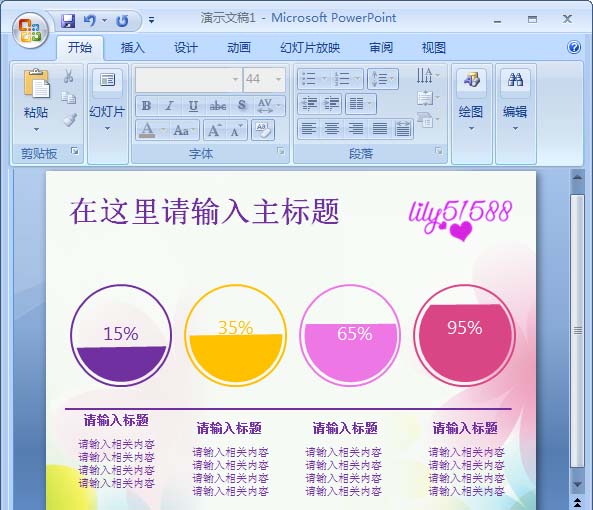Toggle Underline formatting
The width and height of the screenshot is (593, 510).
click(x=193, y=105)
